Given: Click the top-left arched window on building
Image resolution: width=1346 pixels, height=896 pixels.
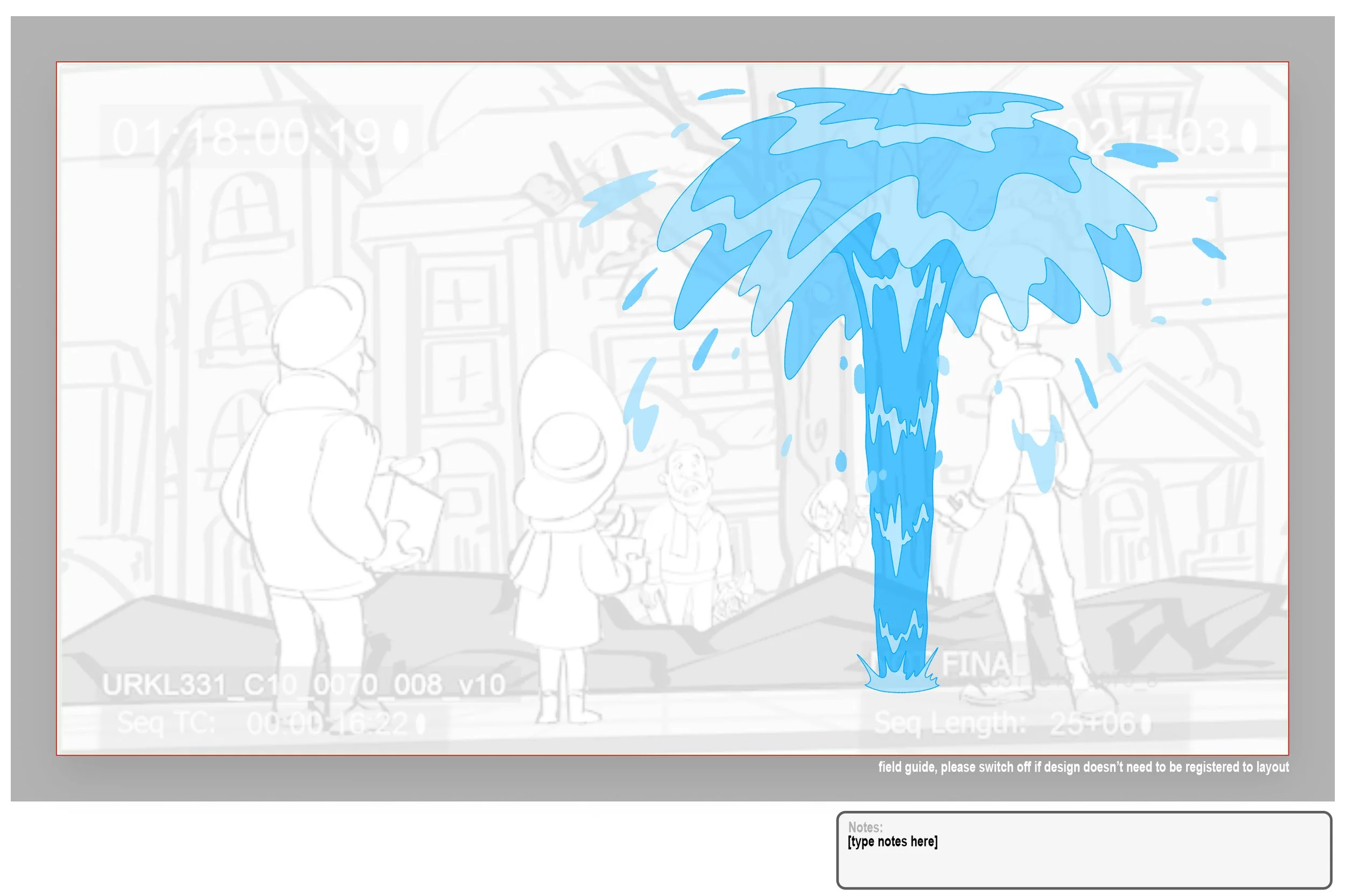Looking at the screenshot, I should tap(243, 208).
